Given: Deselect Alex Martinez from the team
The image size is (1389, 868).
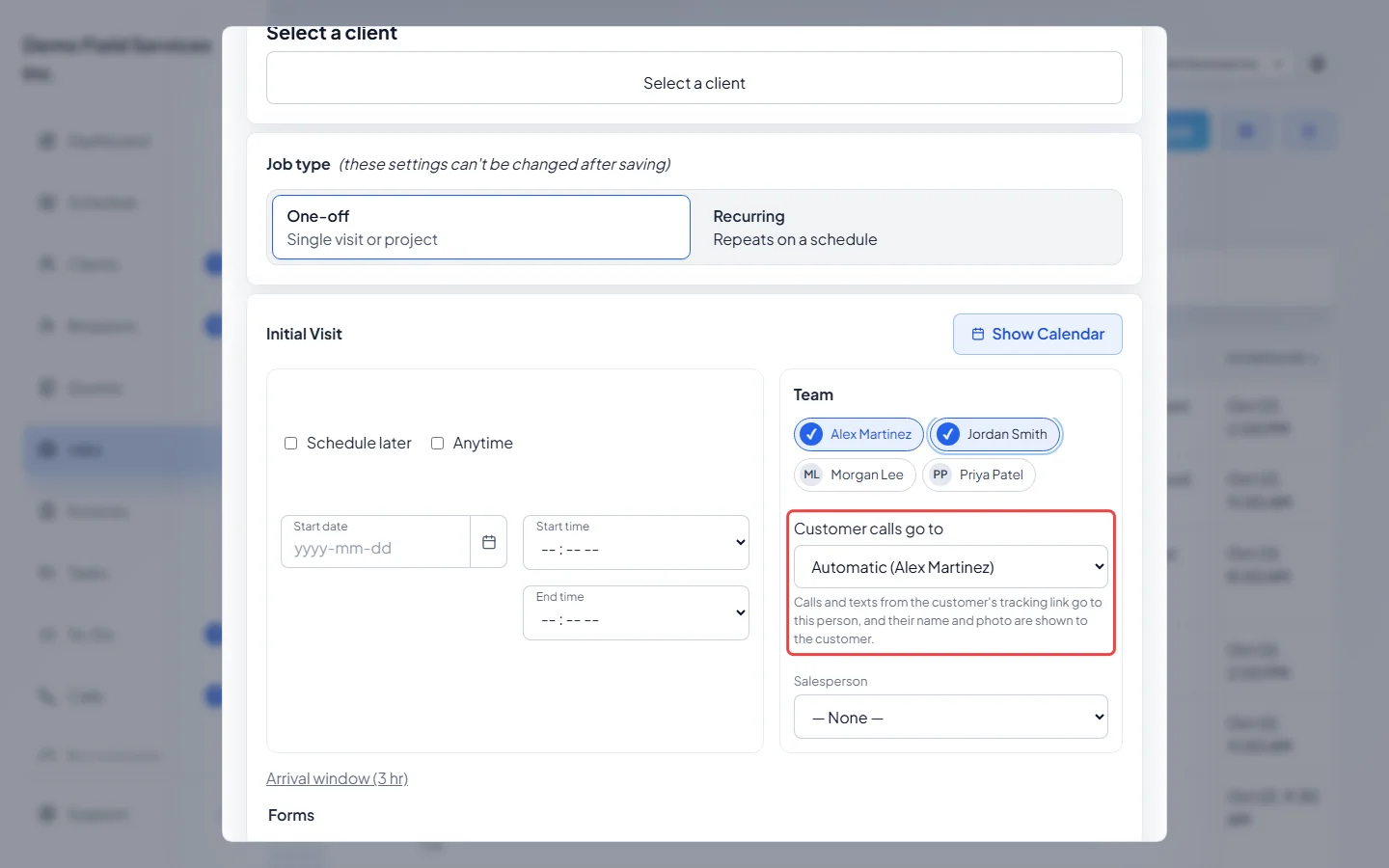Looking at the screenshot, I should (858, 435).
